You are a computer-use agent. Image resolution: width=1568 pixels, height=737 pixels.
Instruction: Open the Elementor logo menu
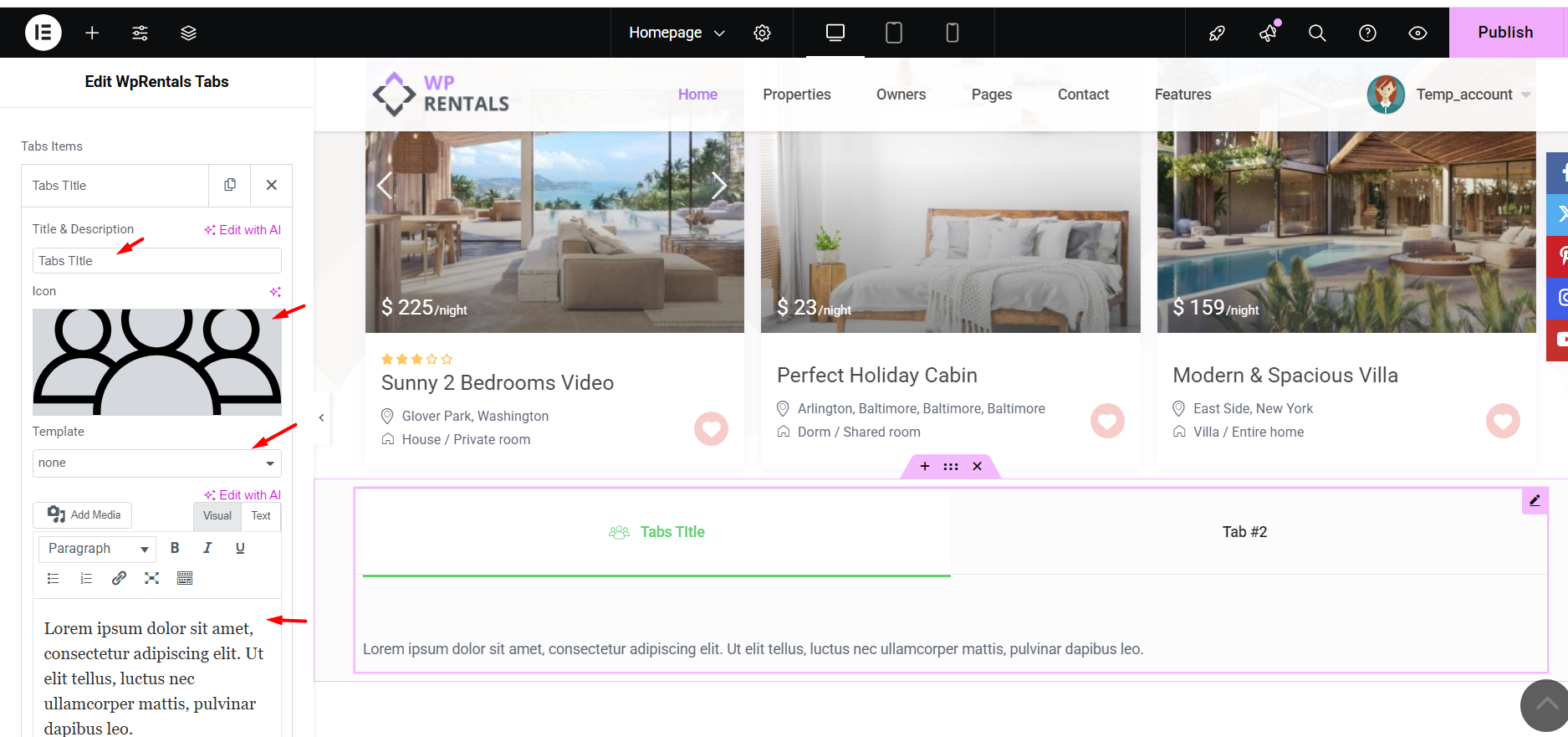click(x=43, y=33)
